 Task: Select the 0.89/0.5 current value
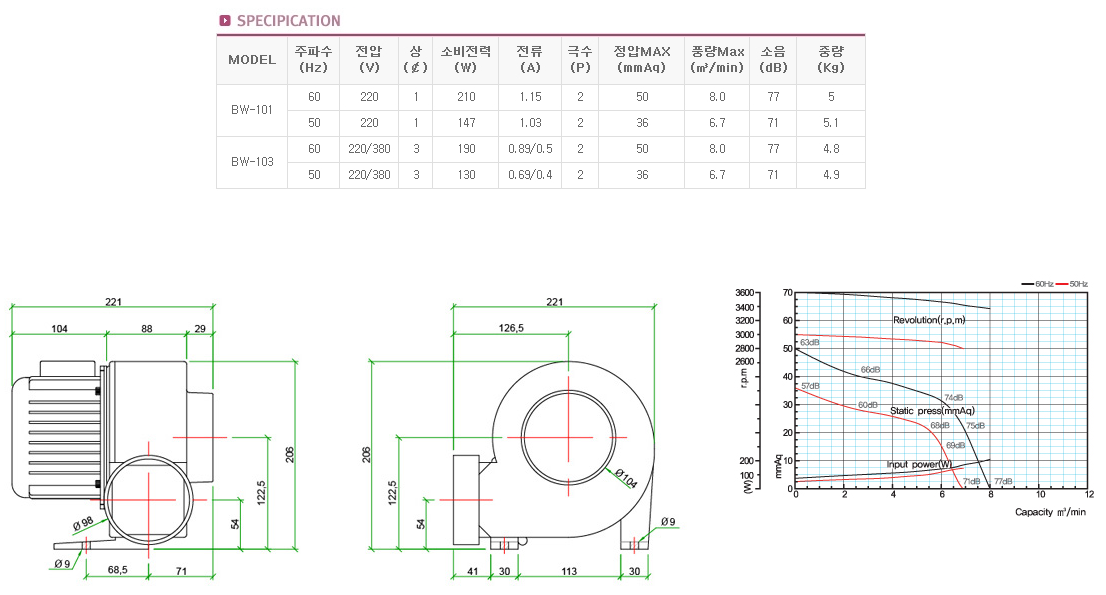[530, 149]
